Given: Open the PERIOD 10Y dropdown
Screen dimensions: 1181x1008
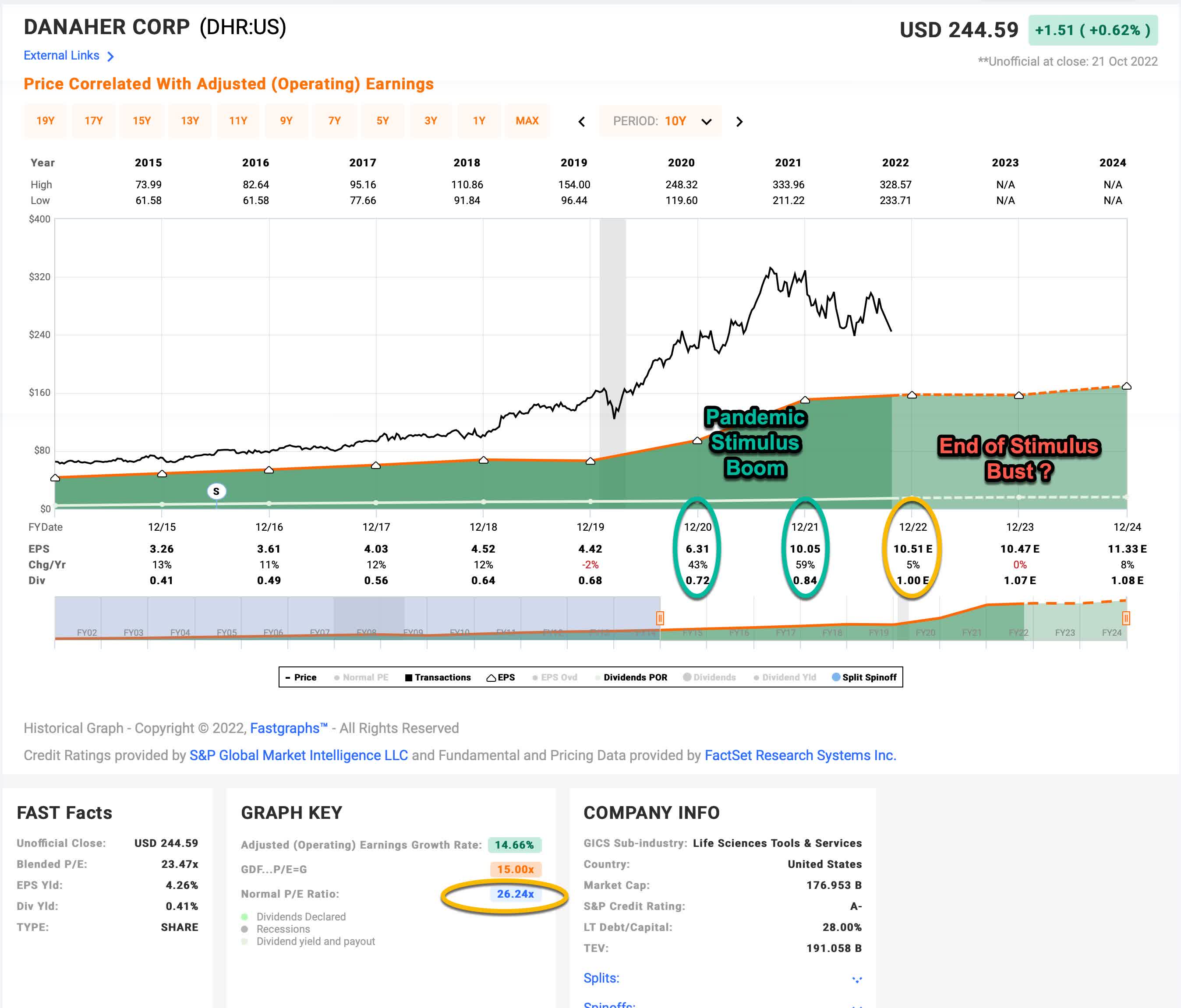Looking at the screenshot, I should click(660, 121).
